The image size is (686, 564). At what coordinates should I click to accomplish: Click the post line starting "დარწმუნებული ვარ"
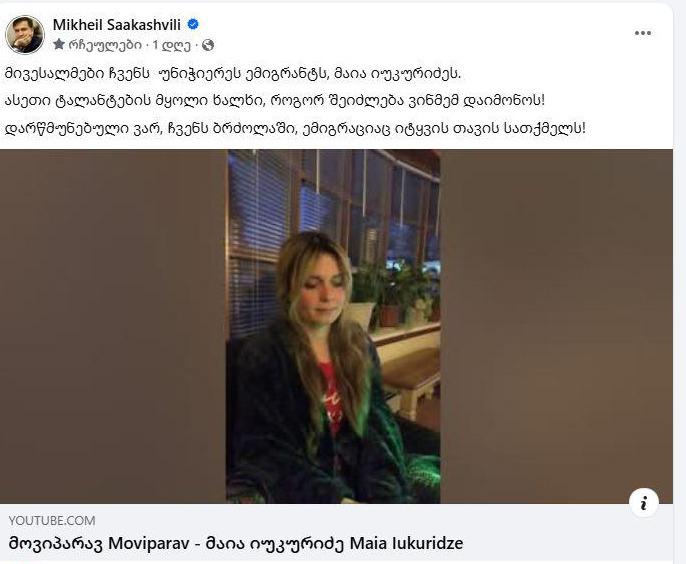[x=295, y=128]
